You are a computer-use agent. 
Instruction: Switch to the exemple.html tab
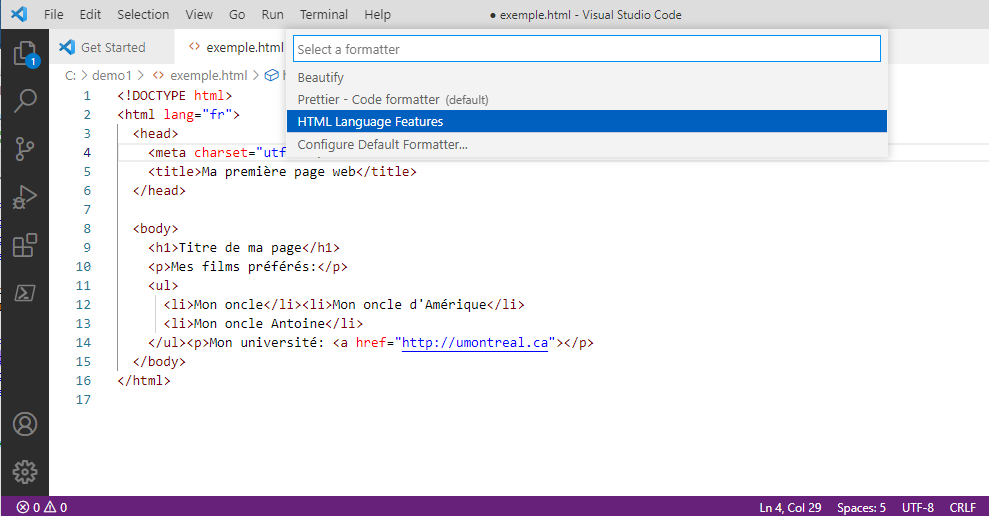tap(231, 47)
